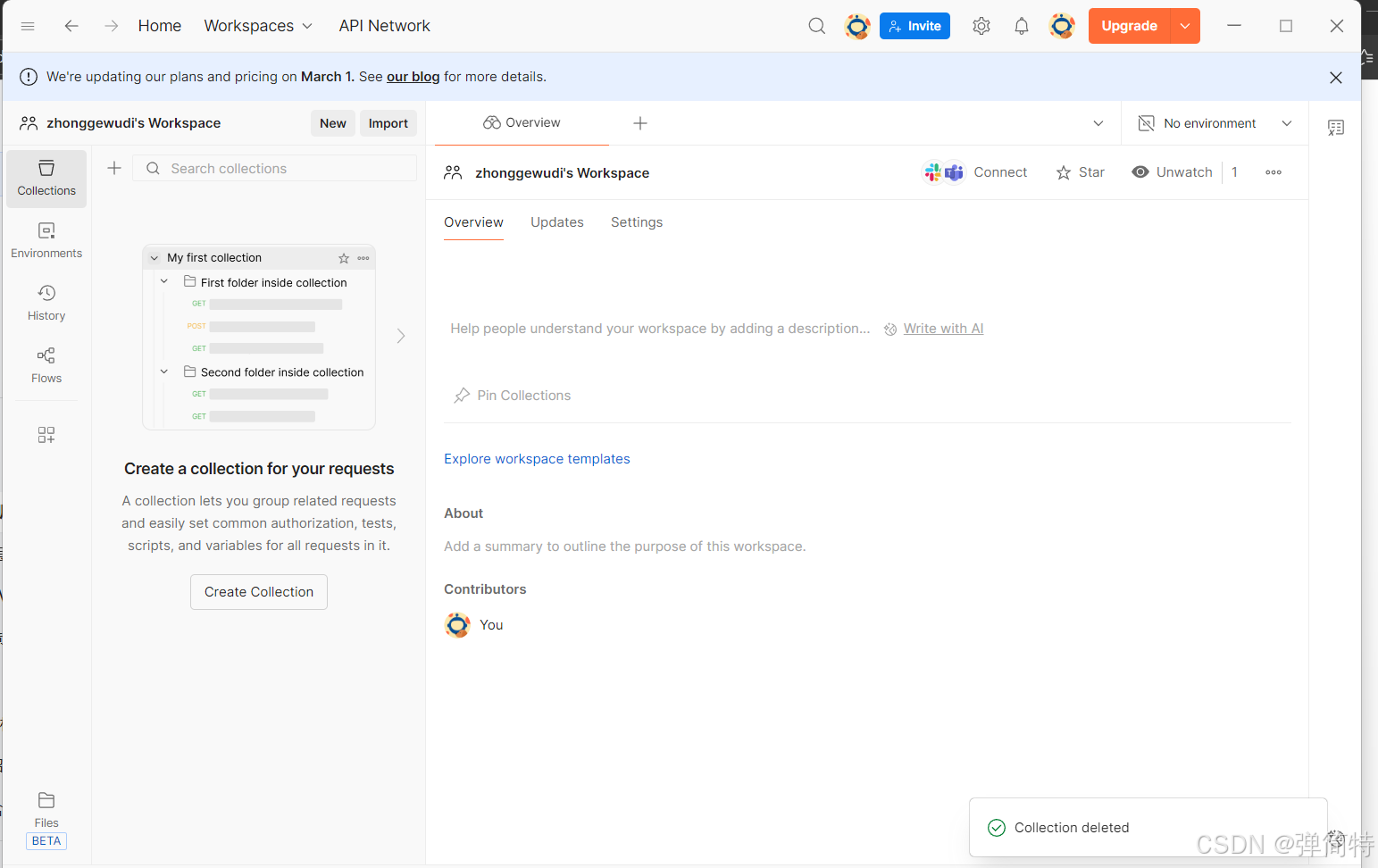This screenshot has height=868, width=1378.
Task: Click the Upgrade button
Action: (x=1129, y=26)
